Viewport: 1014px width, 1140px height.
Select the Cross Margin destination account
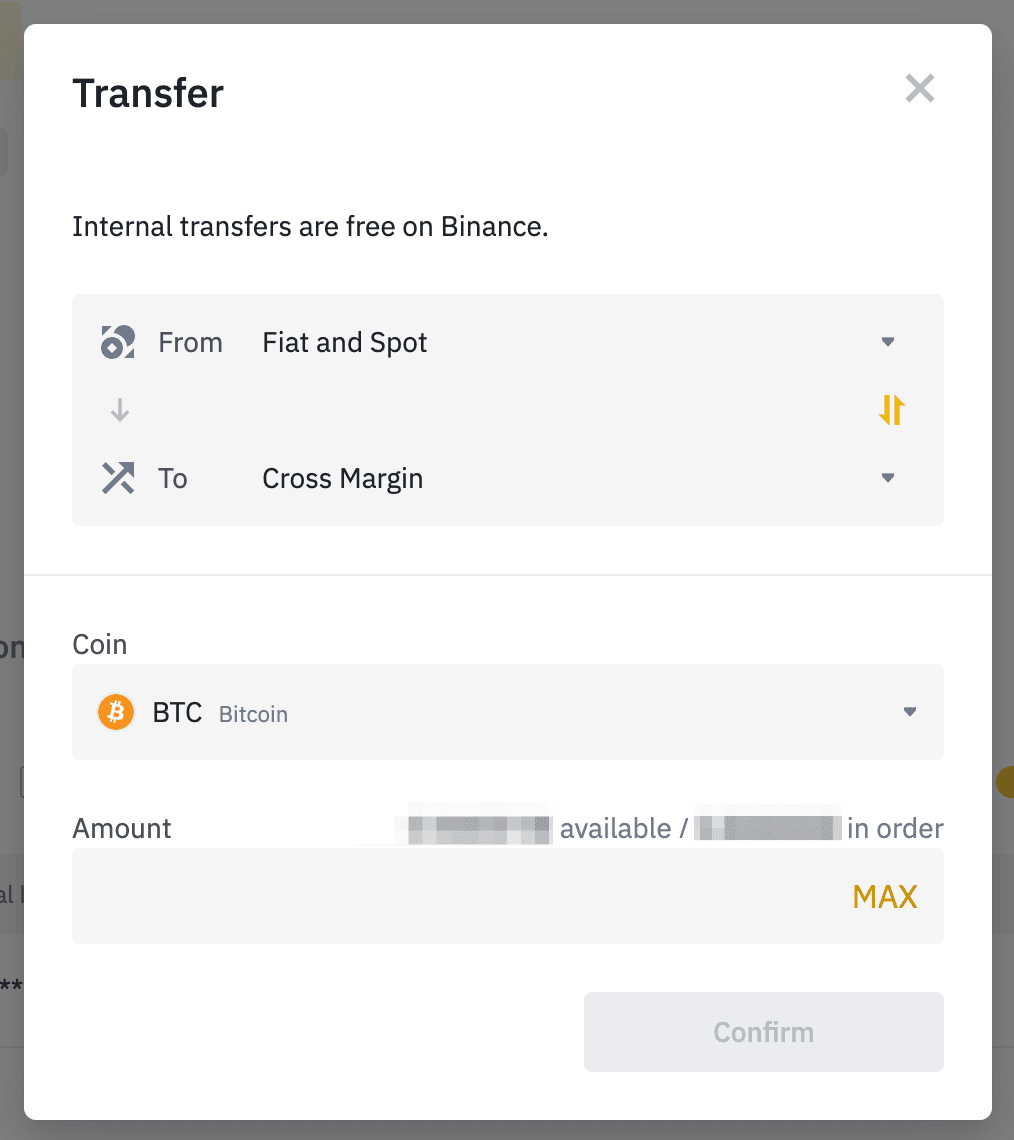(342, 479)
